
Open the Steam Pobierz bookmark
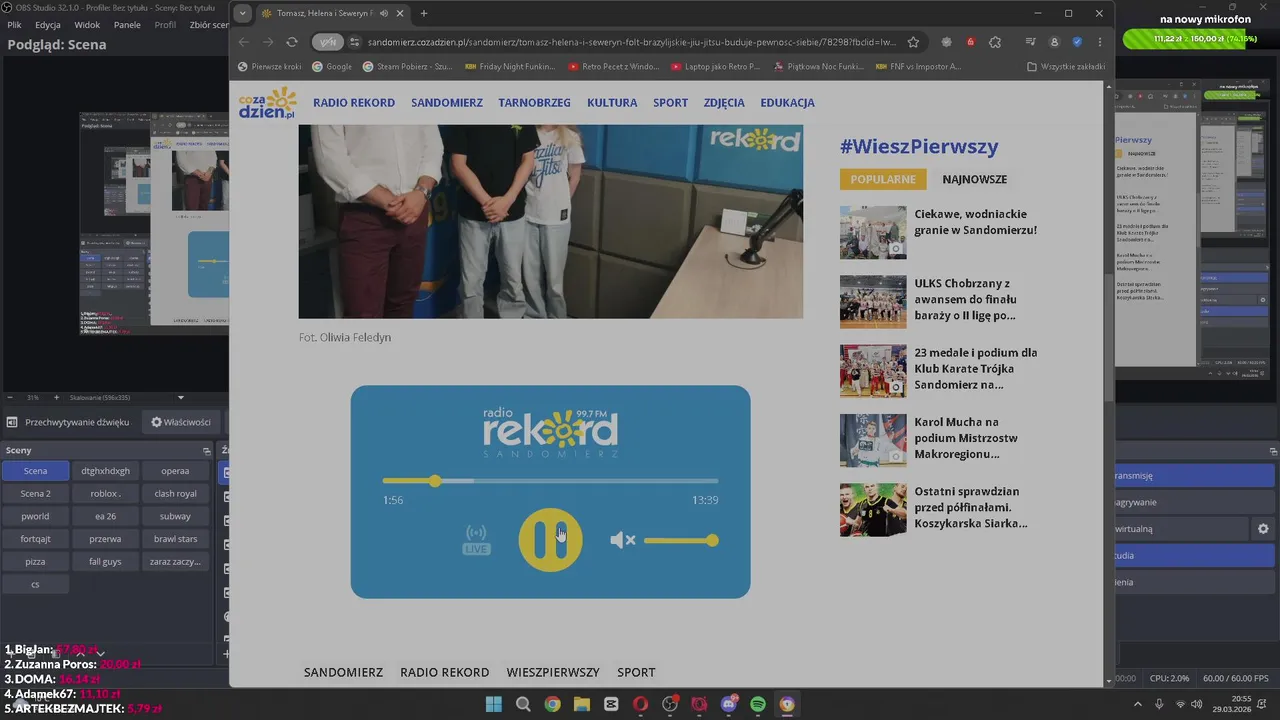click(x=407, y=67)
